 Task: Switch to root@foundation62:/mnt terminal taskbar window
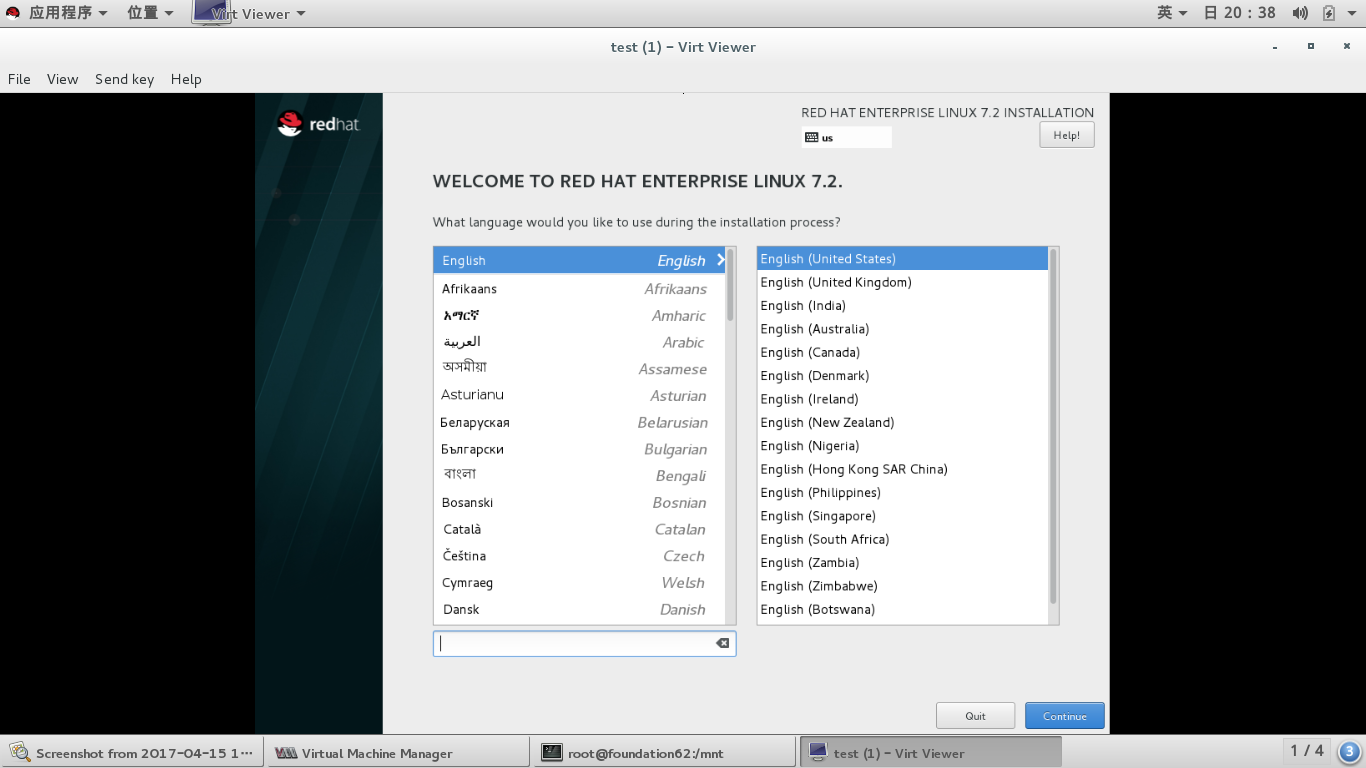665,753
